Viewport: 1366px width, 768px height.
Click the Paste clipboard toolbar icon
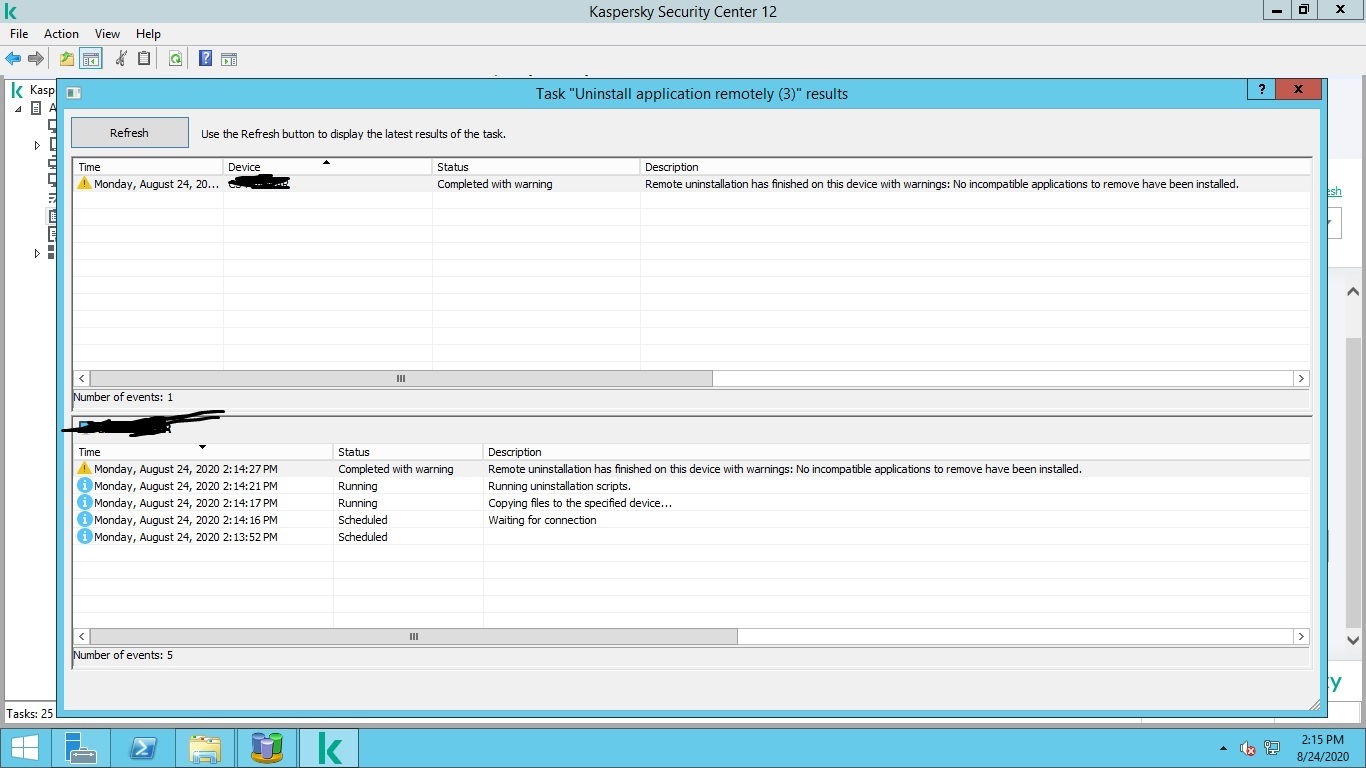pyautogui.click(x=144, y=59)
